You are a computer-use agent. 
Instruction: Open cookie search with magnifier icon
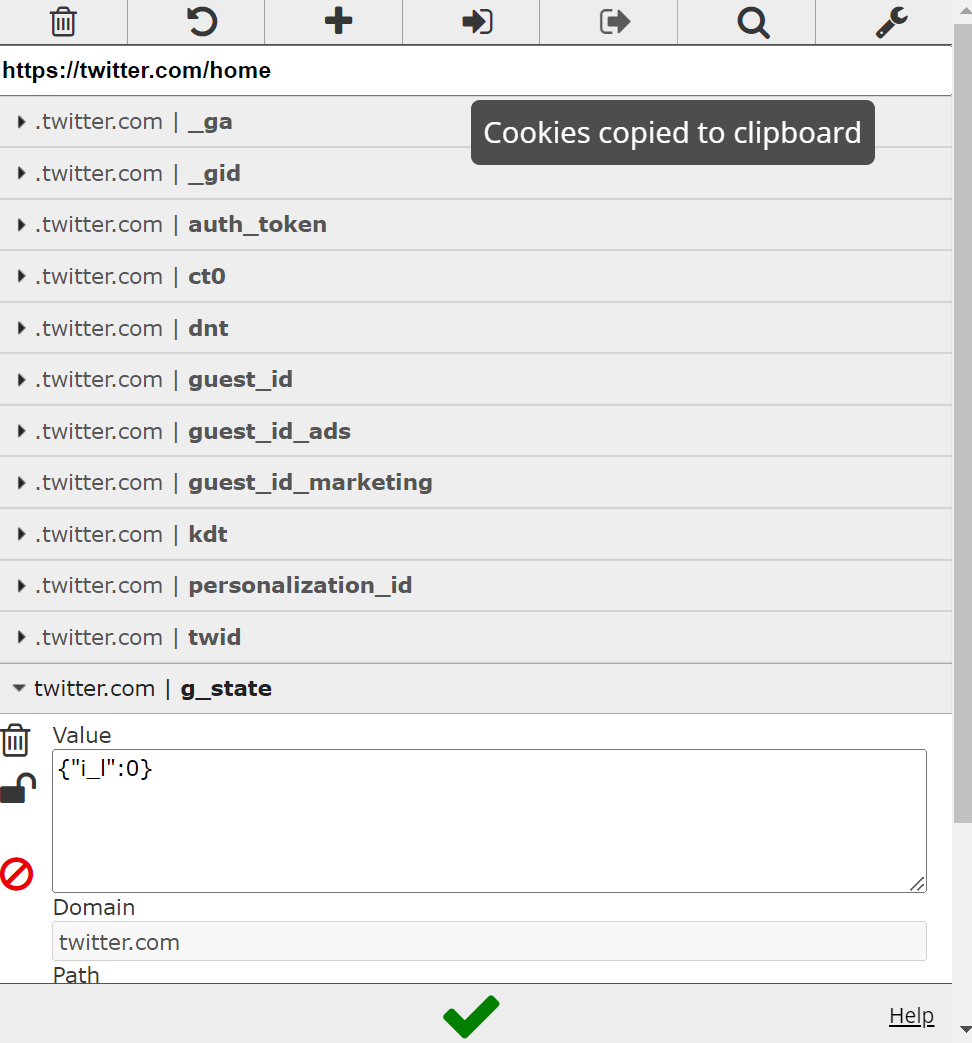click(753, 21)
